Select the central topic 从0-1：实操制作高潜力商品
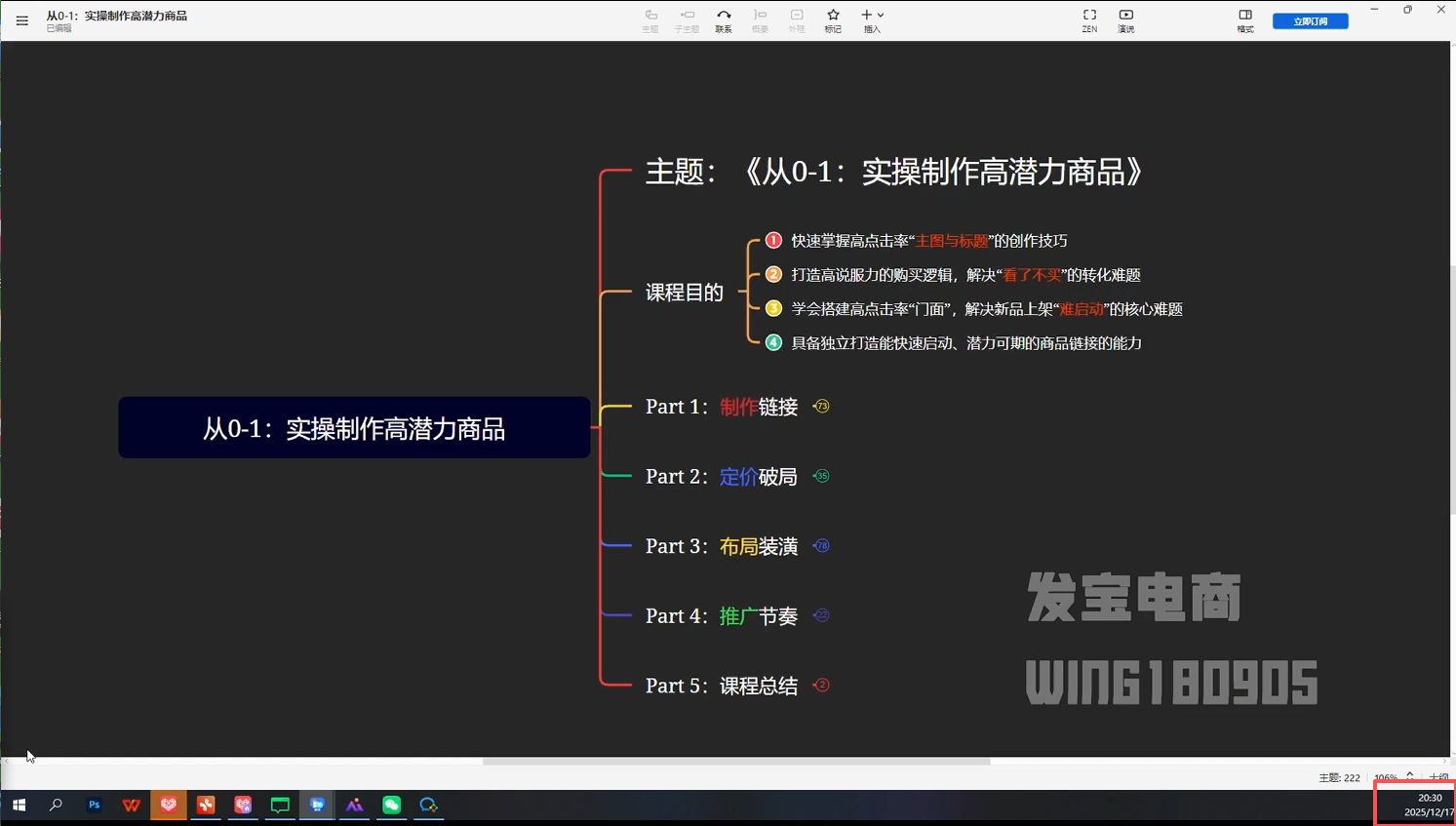 click(354, 428)
